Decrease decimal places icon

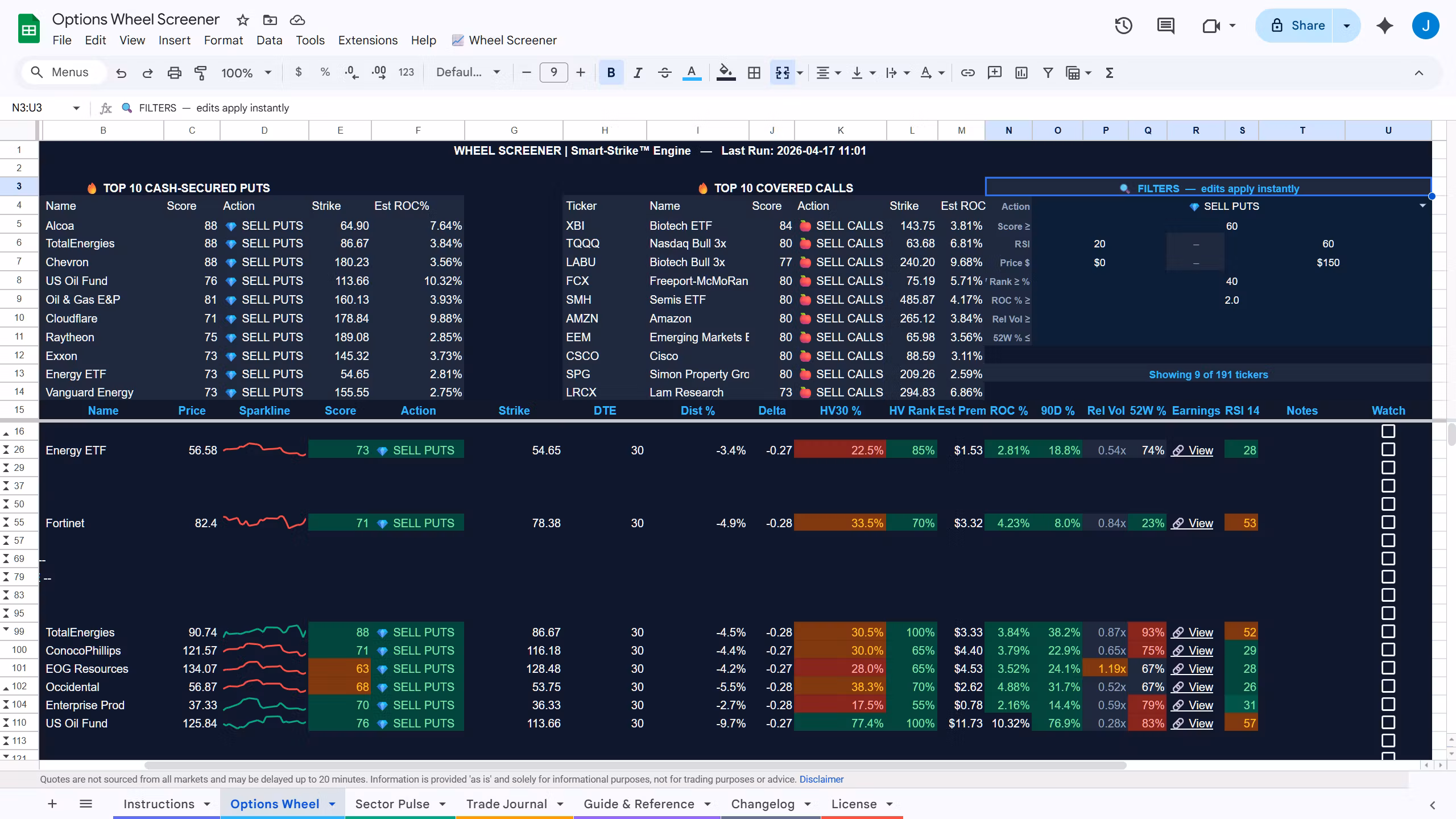(x=351, y=72)
